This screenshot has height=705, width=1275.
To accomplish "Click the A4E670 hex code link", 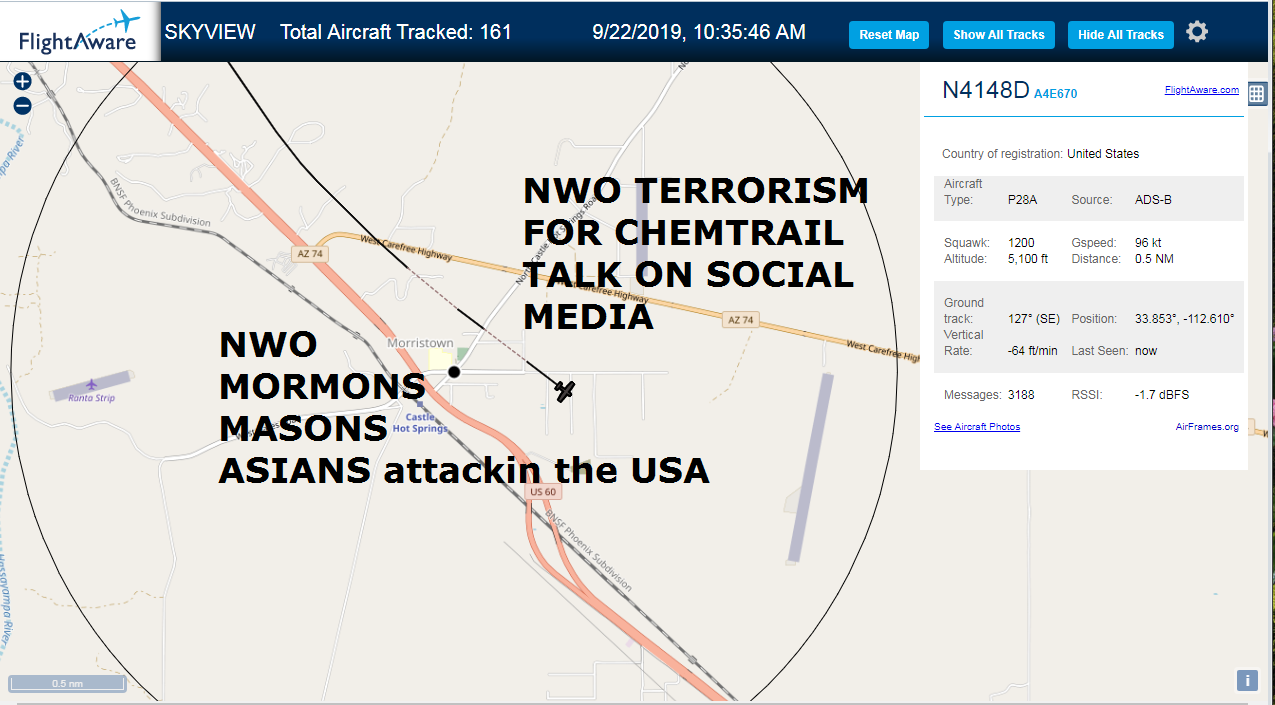I will 1056,94.
